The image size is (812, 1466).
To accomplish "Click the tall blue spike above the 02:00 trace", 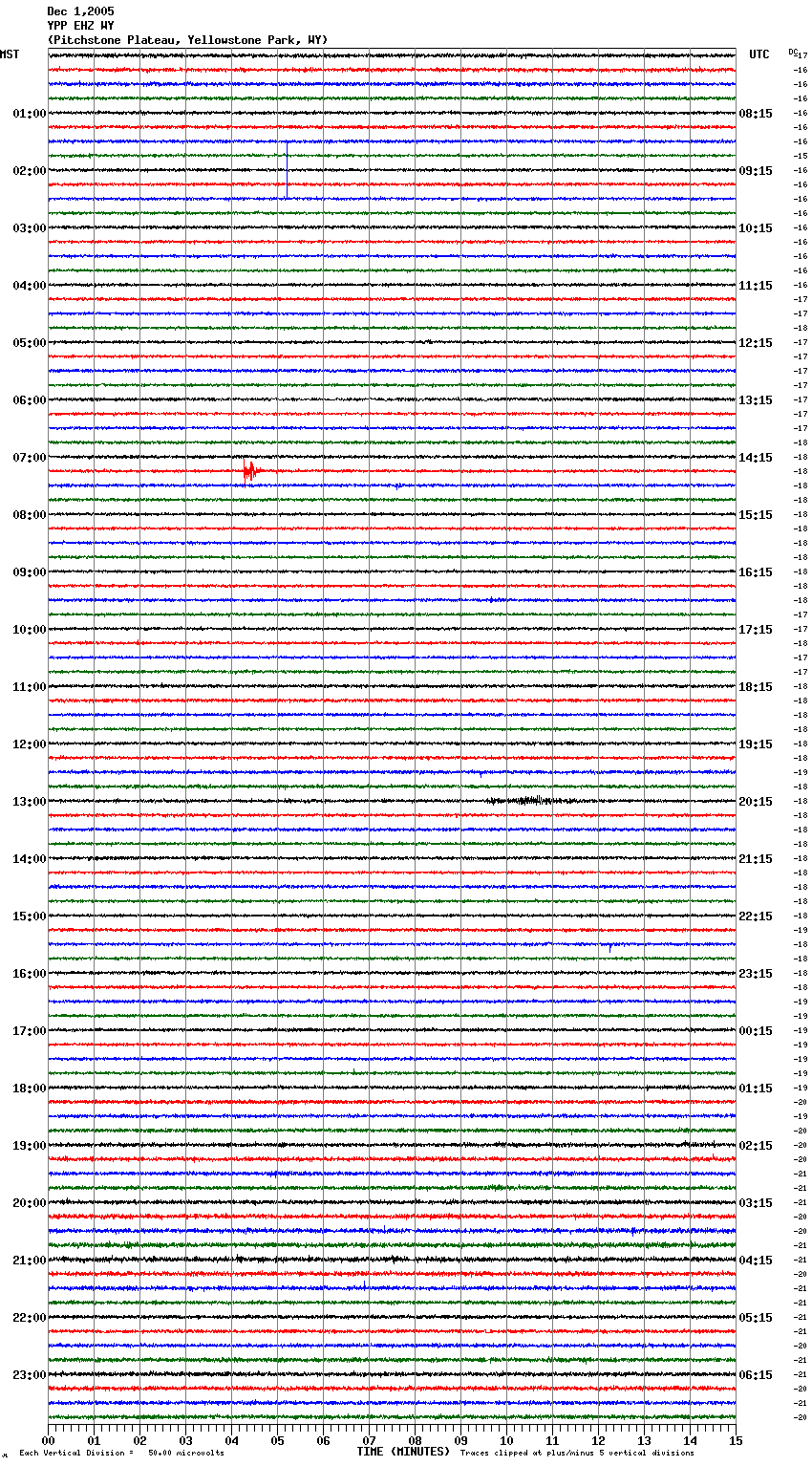I will (287, 169).
